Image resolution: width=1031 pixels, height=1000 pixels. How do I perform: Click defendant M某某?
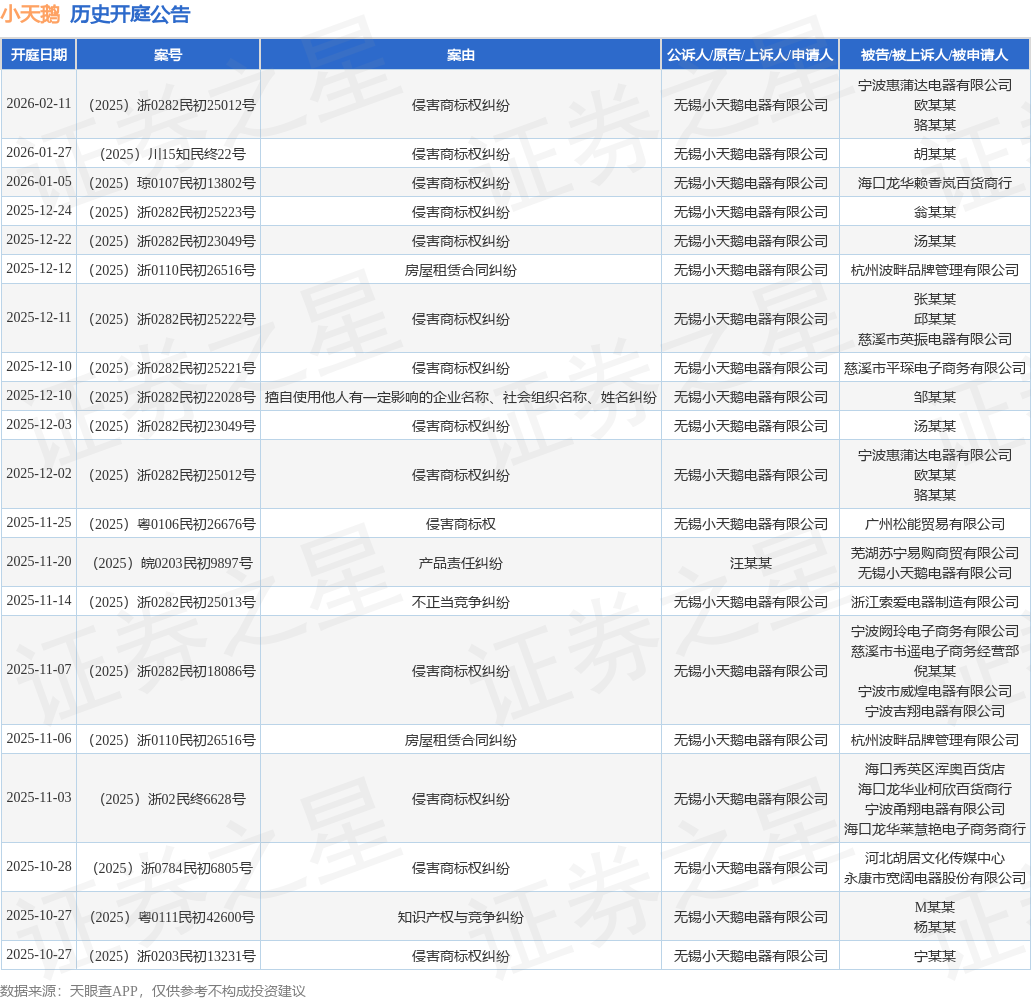934,907
